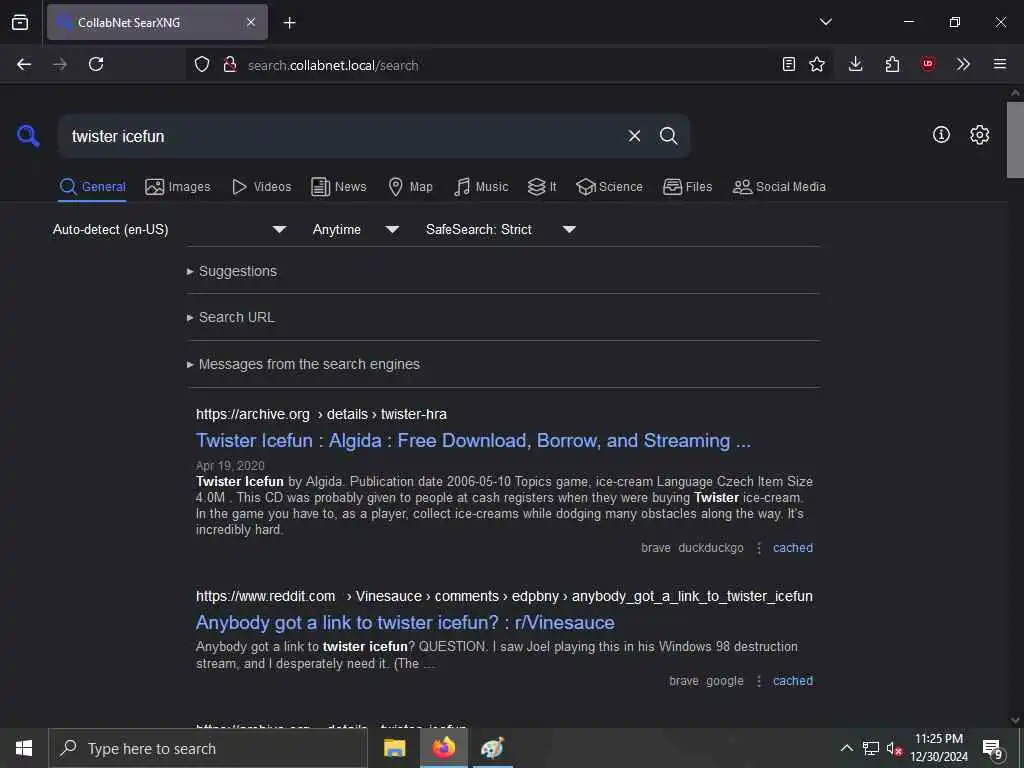
Task: Click the page vertical scrollbar thumb
Action: [x=1015, y=139]
